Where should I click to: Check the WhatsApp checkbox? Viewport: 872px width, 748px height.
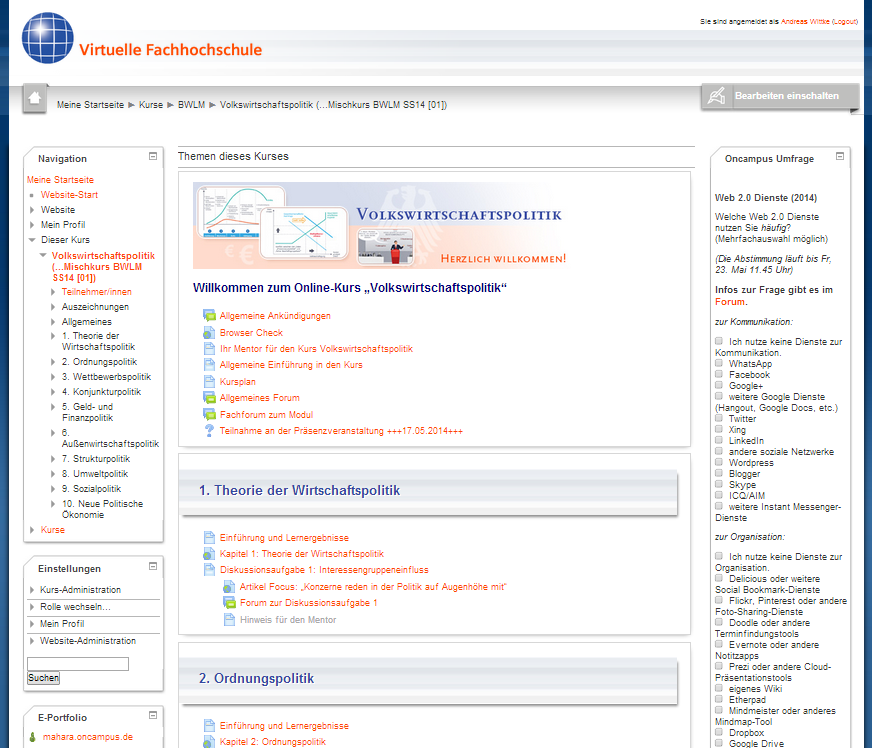coord(719,364)
